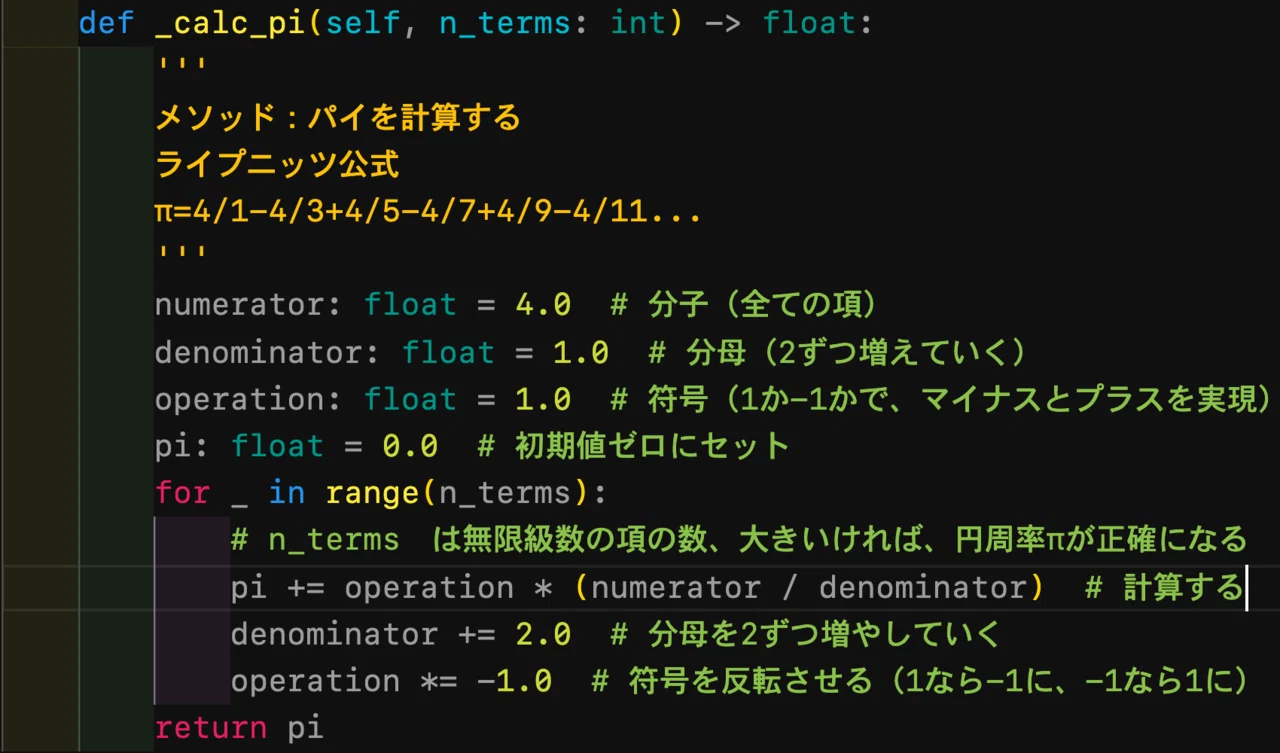Image resolution: width=1280 pixels, height=753 pixels.
Task: Click the opening docstring triple quotes
Action: tap(181, 64)
